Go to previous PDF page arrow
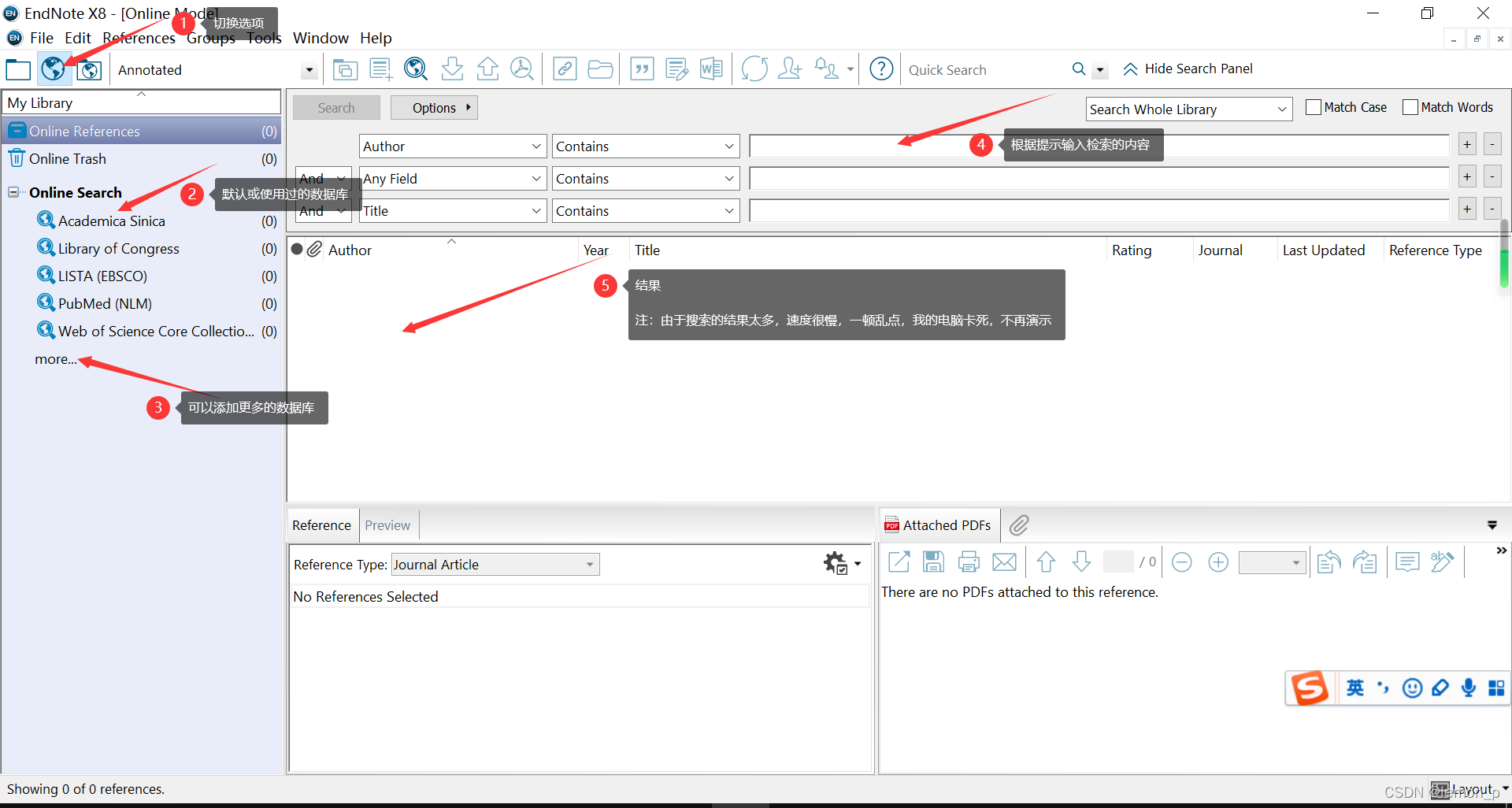 1046,562
